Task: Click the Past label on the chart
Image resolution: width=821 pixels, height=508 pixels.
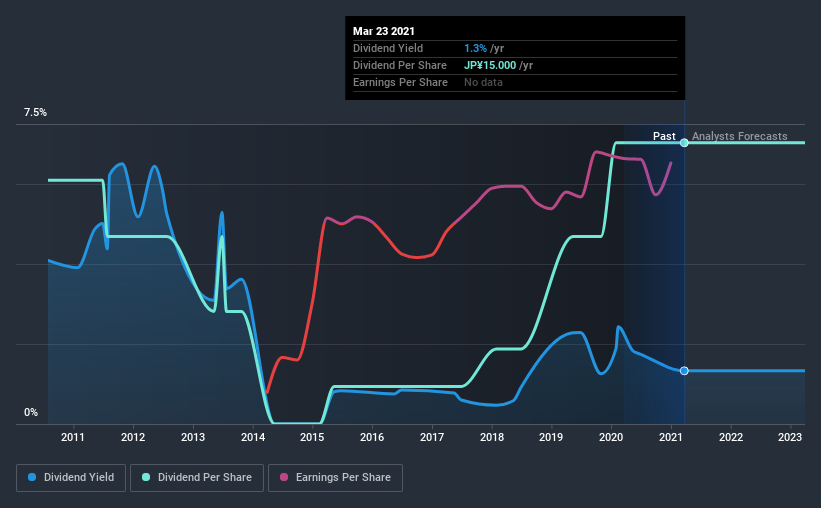Action: point(664,136)
